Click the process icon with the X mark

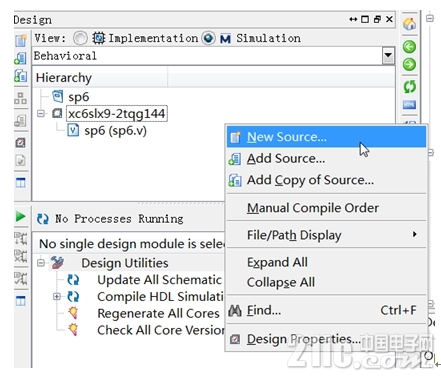20,256
